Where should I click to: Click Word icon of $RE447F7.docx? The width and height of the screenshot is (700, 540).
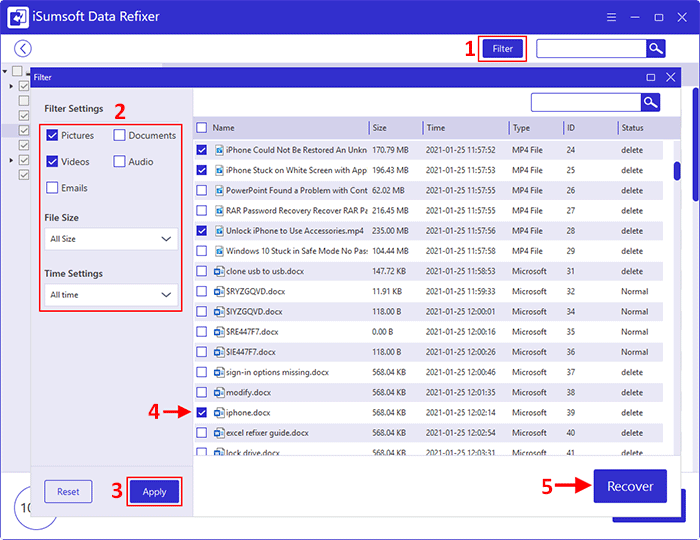219,332
